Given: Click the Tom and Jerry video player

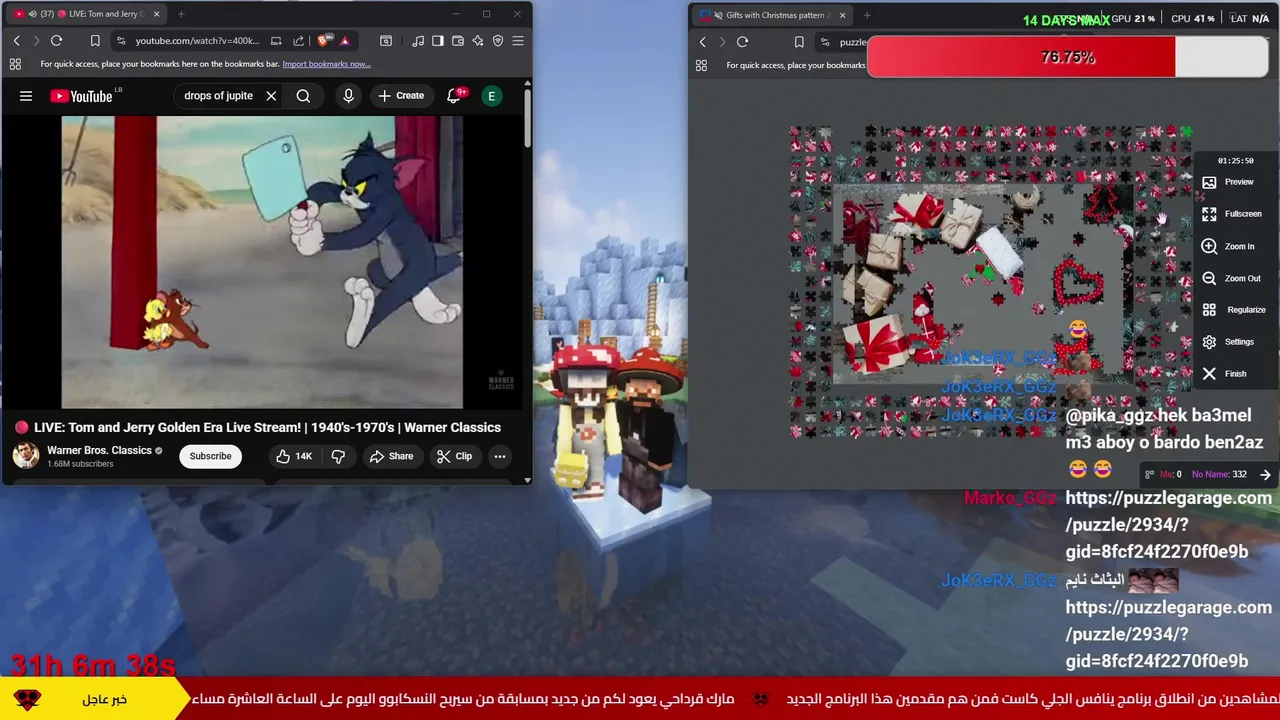Looking at the screenshot, I should coord(263,262).
